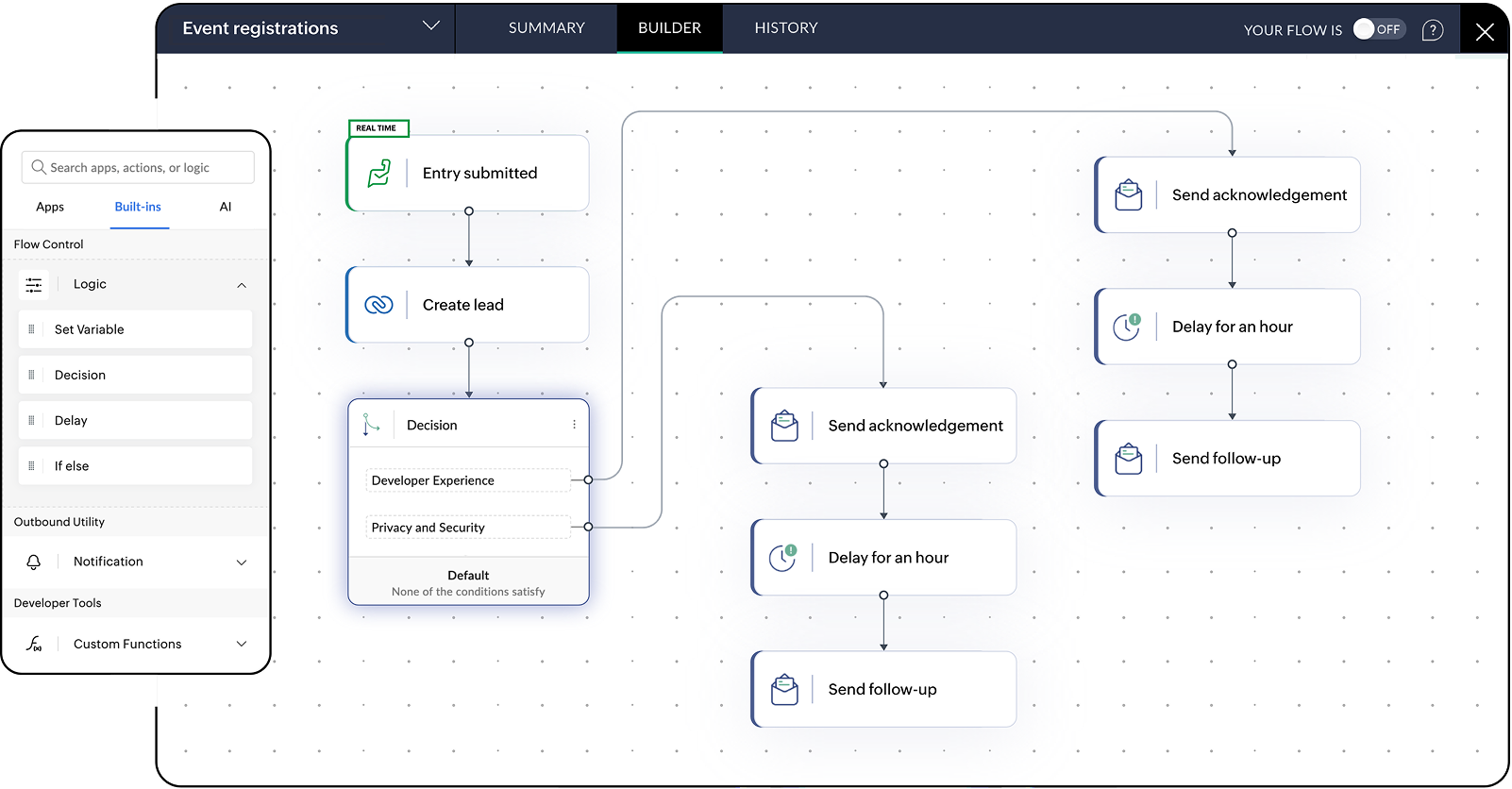Click the search apps, actions, or logic field

[138, 167]
